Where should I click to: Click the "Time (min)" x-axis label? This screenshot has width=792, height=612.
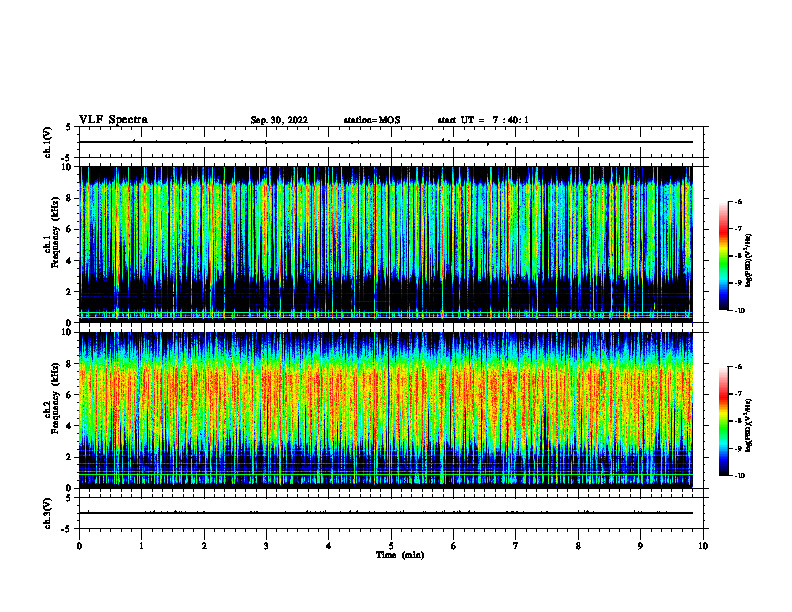coord(400,555)
